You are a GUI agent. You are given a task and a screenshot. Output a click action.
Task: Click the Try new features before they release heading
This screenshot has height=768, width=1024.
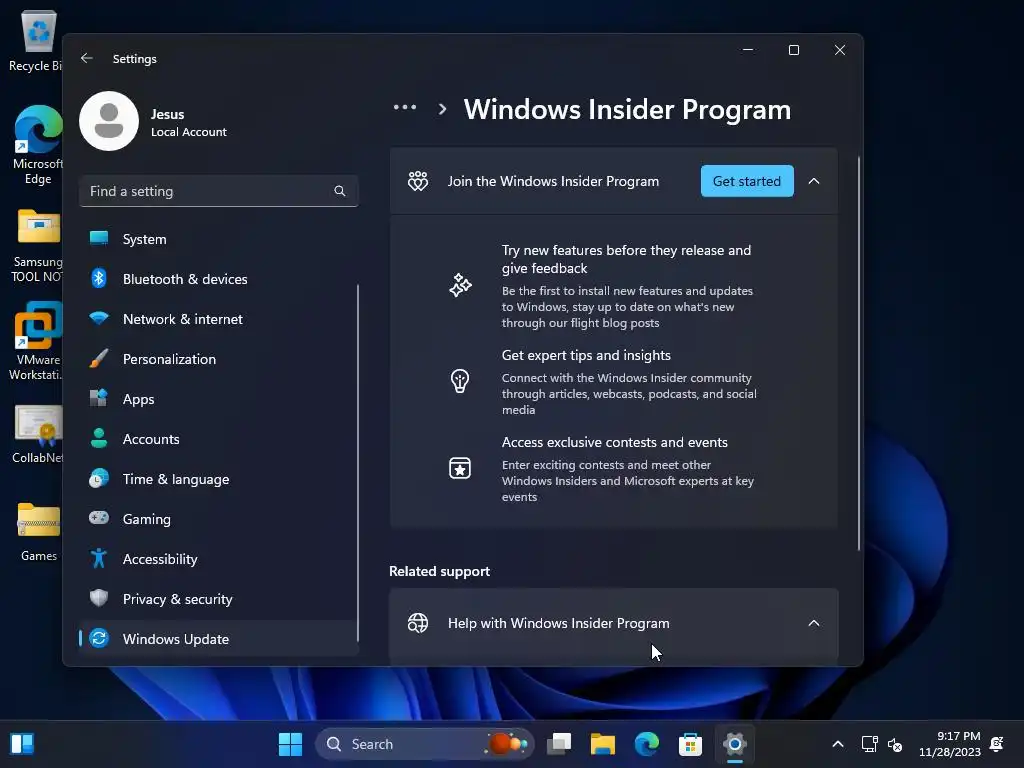[x=626, y=259]
